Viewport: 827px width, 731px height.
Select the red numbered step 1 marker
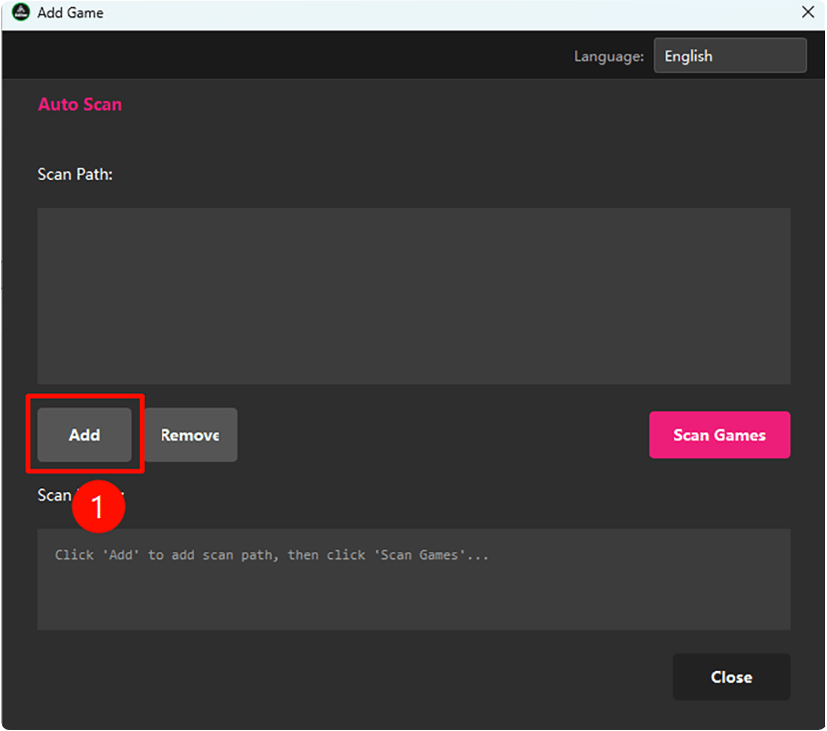point(98,506)
